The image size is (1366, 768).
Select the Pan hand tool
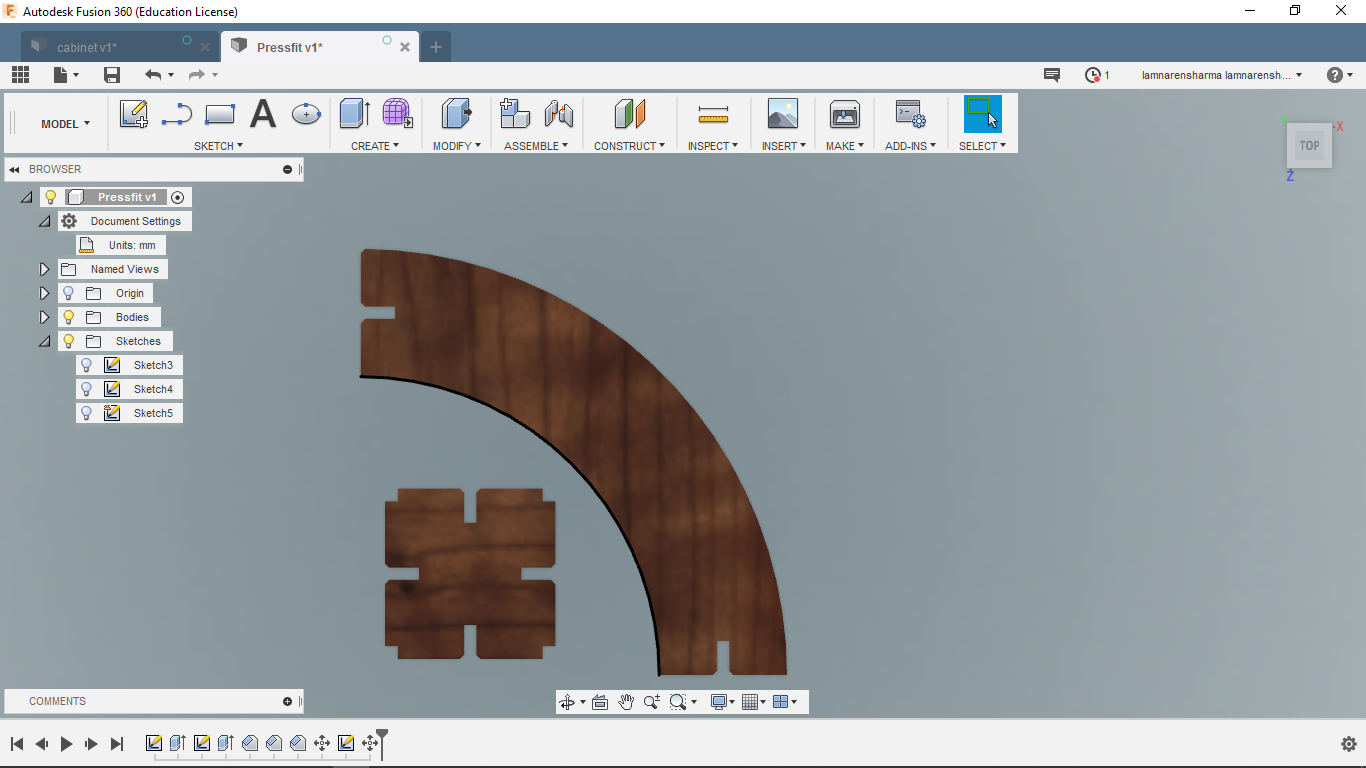coord(626,702)
